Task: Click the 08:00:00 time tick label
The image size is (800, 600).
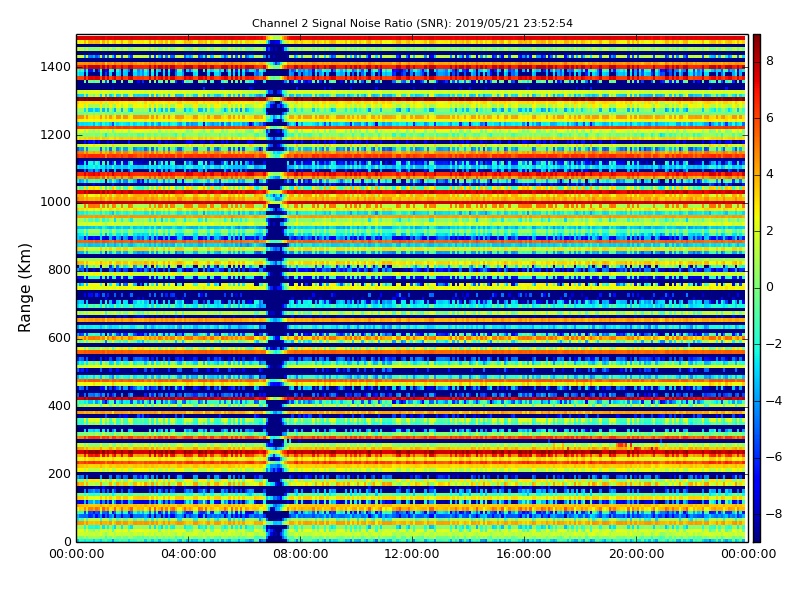Action: (301, 554)
